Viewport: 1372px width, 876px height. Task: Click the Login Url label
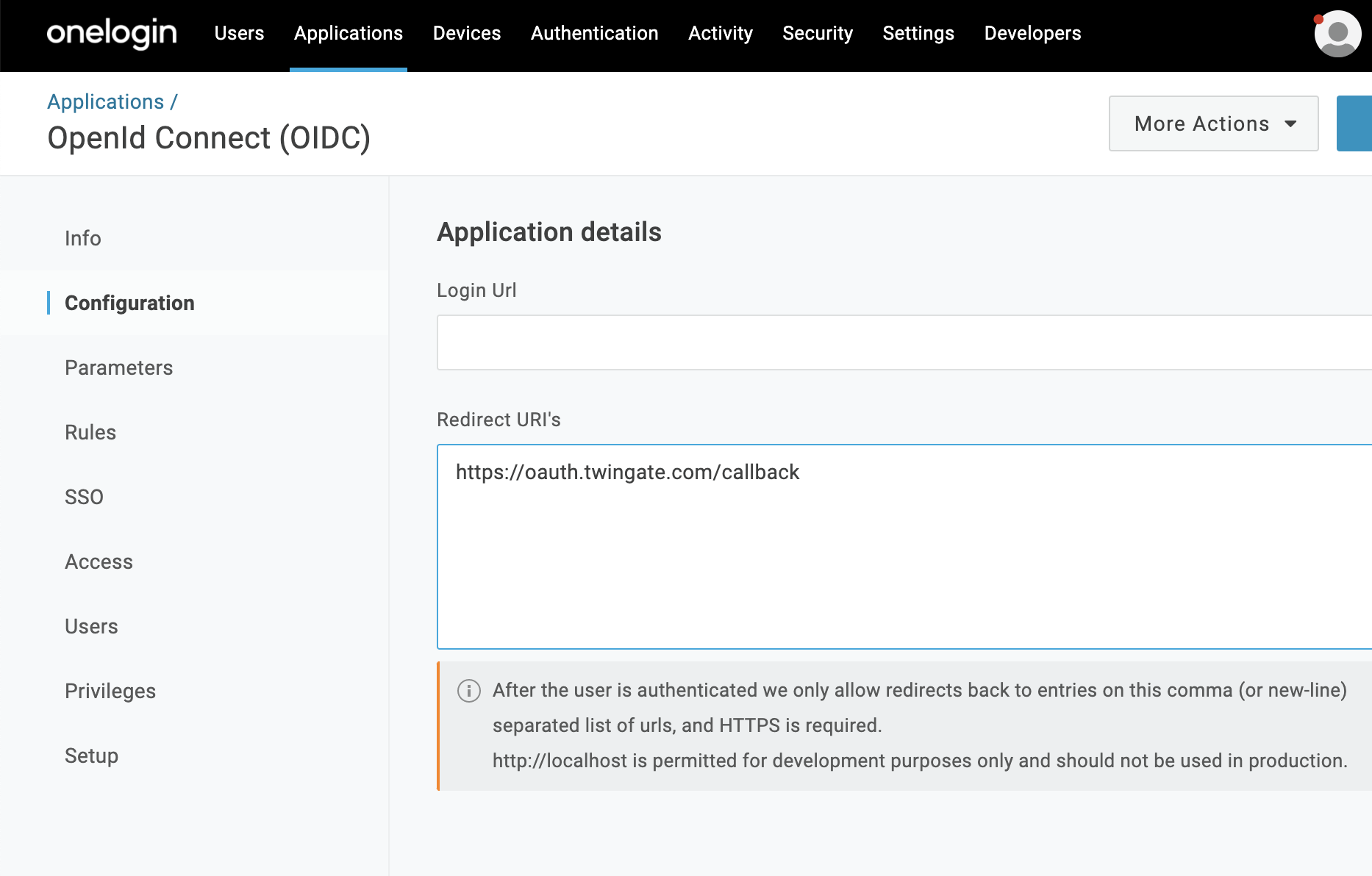[476, 290]
